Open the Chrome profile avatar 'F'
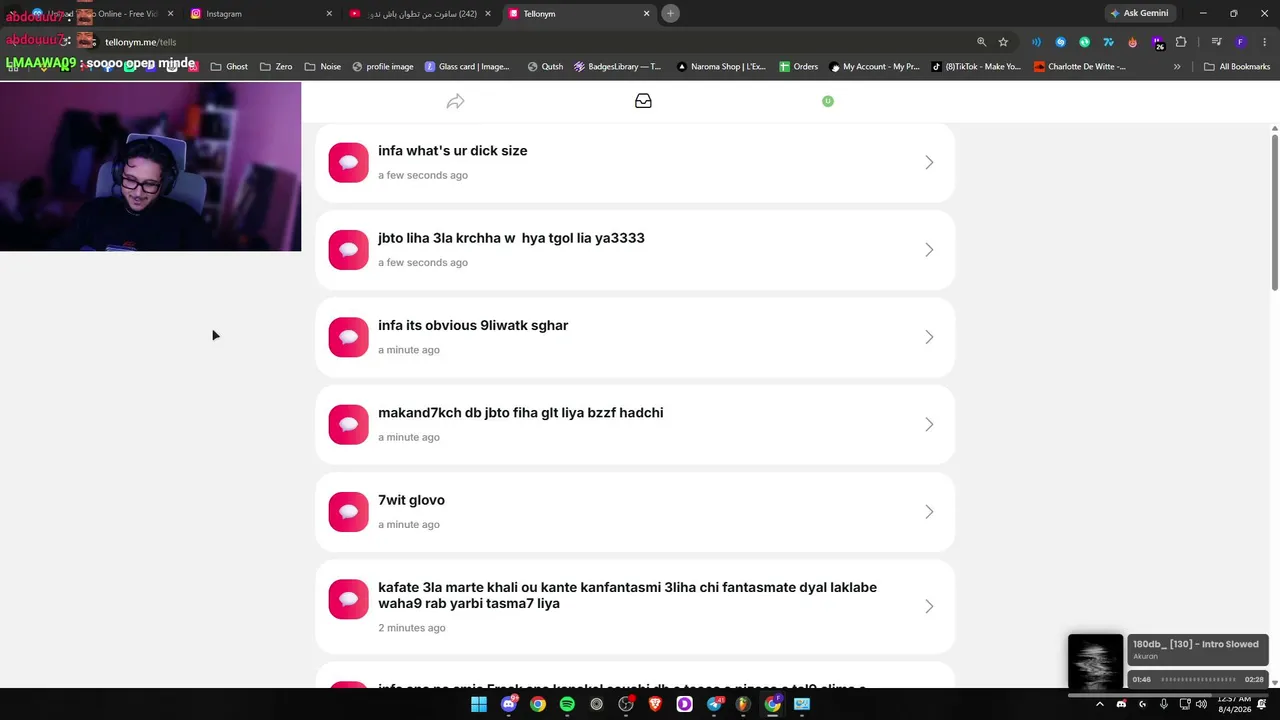Viewport: 1280px width, 720px height. [x=1240, y=42]
